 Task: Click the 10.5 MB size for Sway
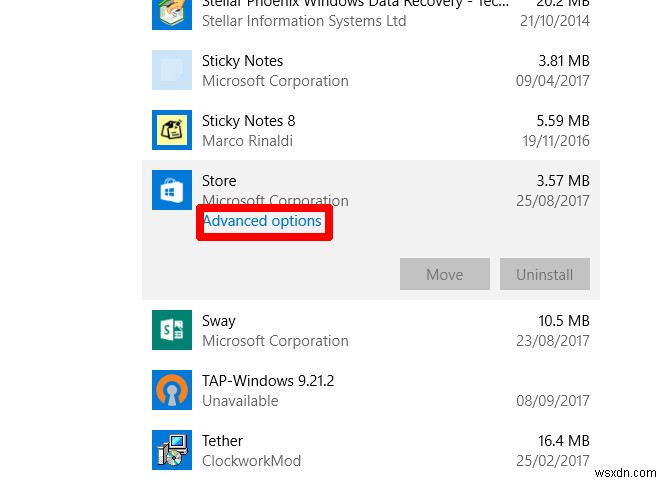point(564,321)
